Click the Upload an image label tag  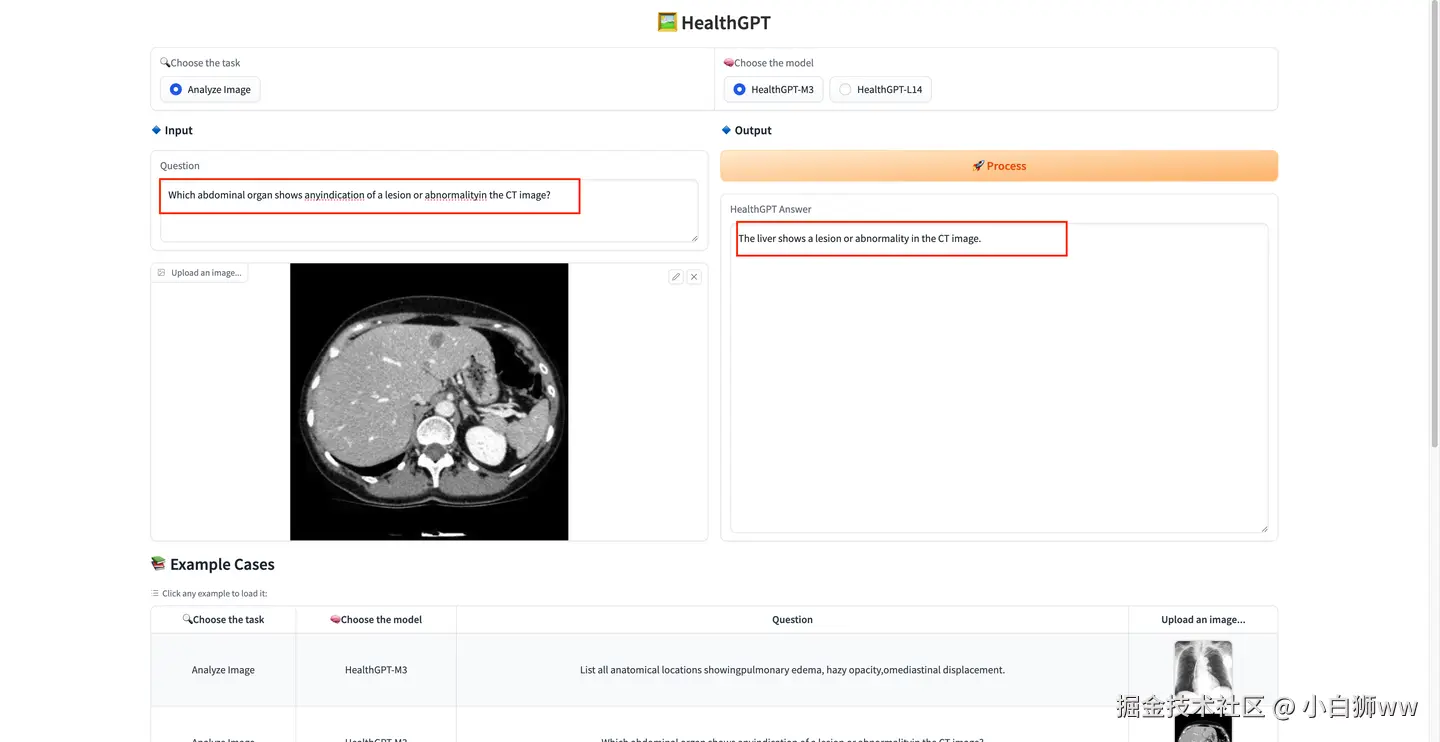[200, 272]
